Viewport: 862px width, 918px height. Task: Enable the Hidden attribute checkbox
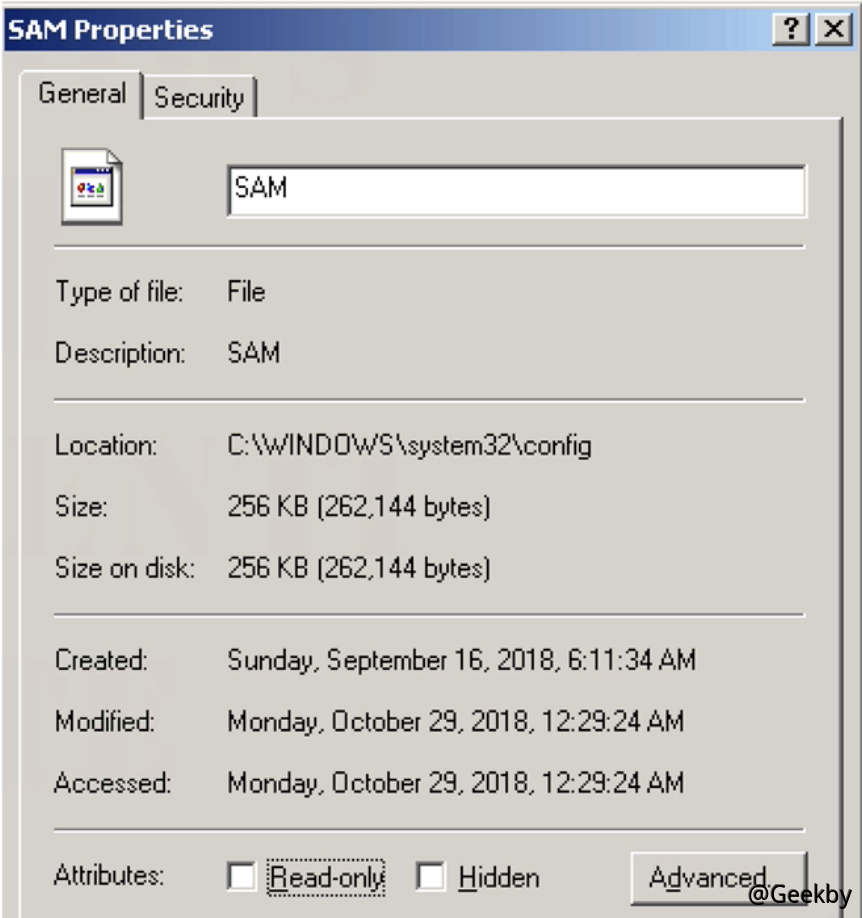pyautogui.click(x=431, y=877)
